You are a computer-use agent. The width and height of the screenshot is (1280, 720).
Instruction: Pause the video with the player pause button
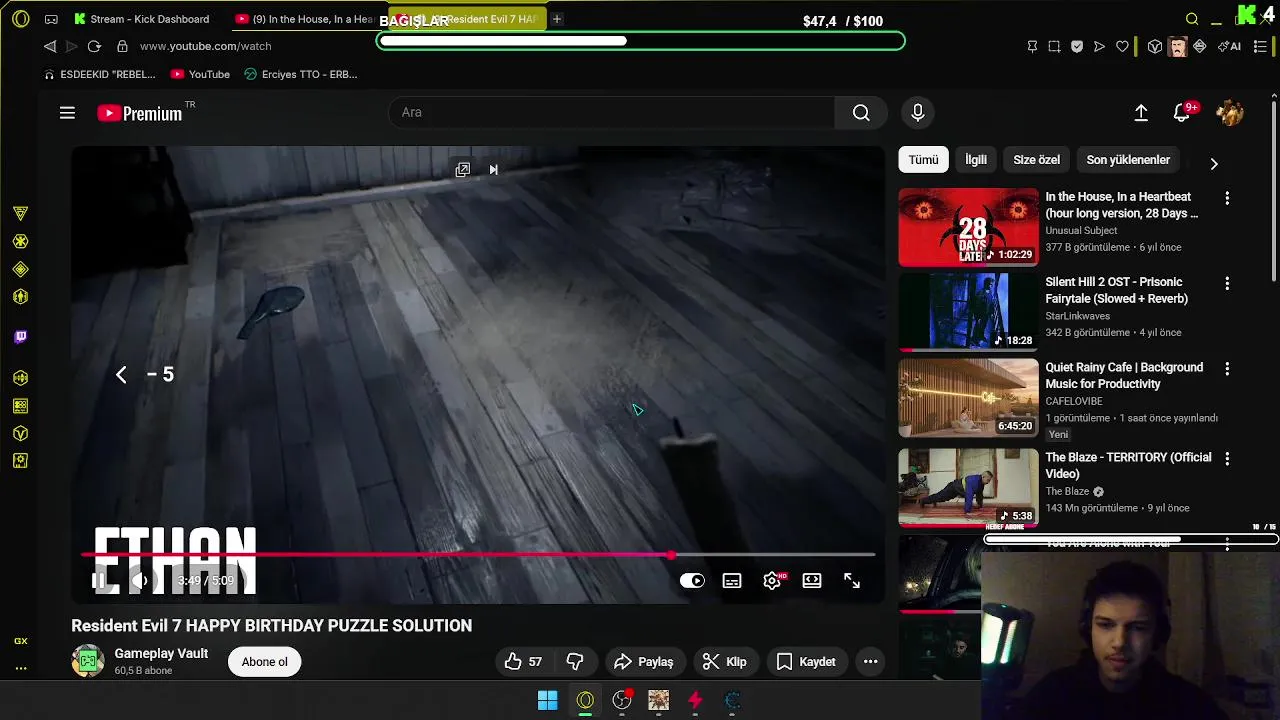coord(98,580)
